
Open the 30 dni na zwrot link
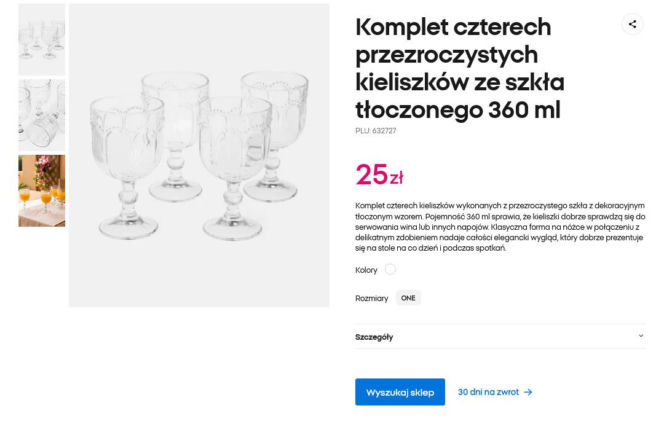tap(488, 392)
